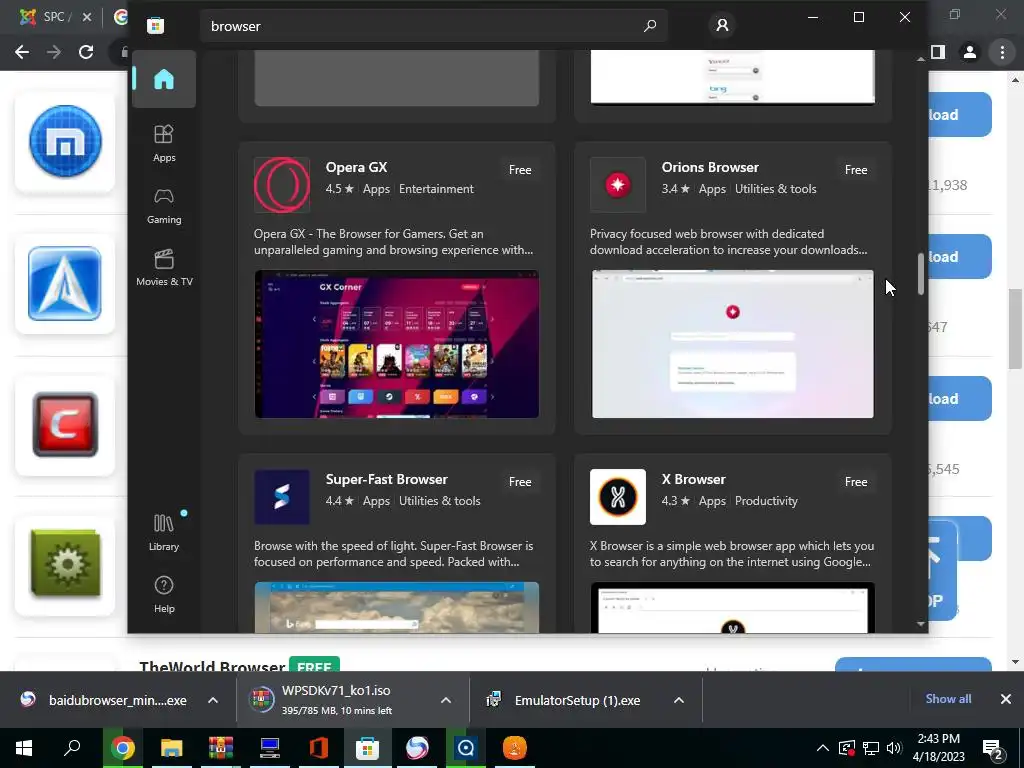Click Productivity category under X Browser
This screenshot has height=768, width=1024.
pos(766,501)
